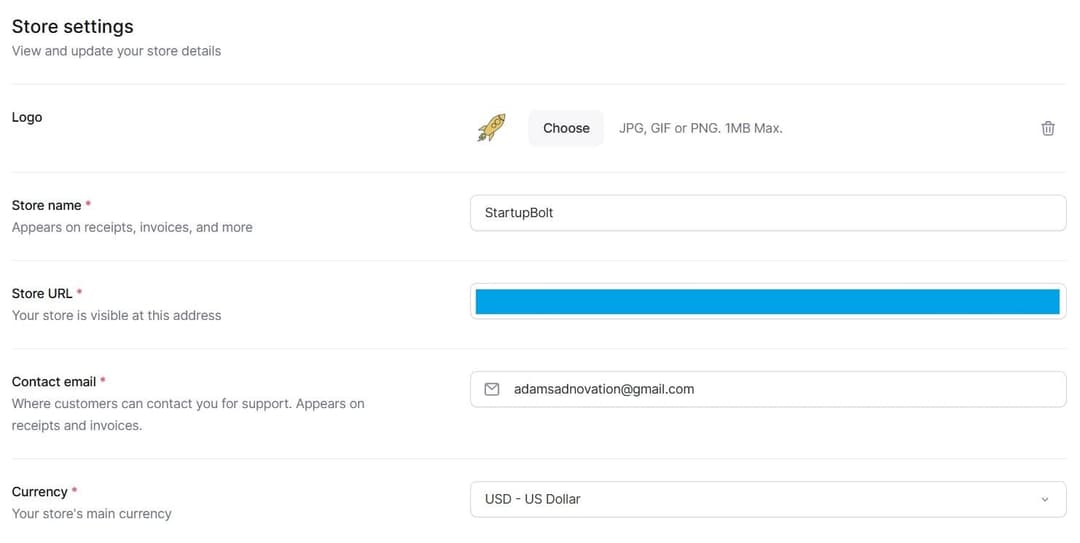
Task: Click the rocket logo thumbnail
Action: click(491, 128)
